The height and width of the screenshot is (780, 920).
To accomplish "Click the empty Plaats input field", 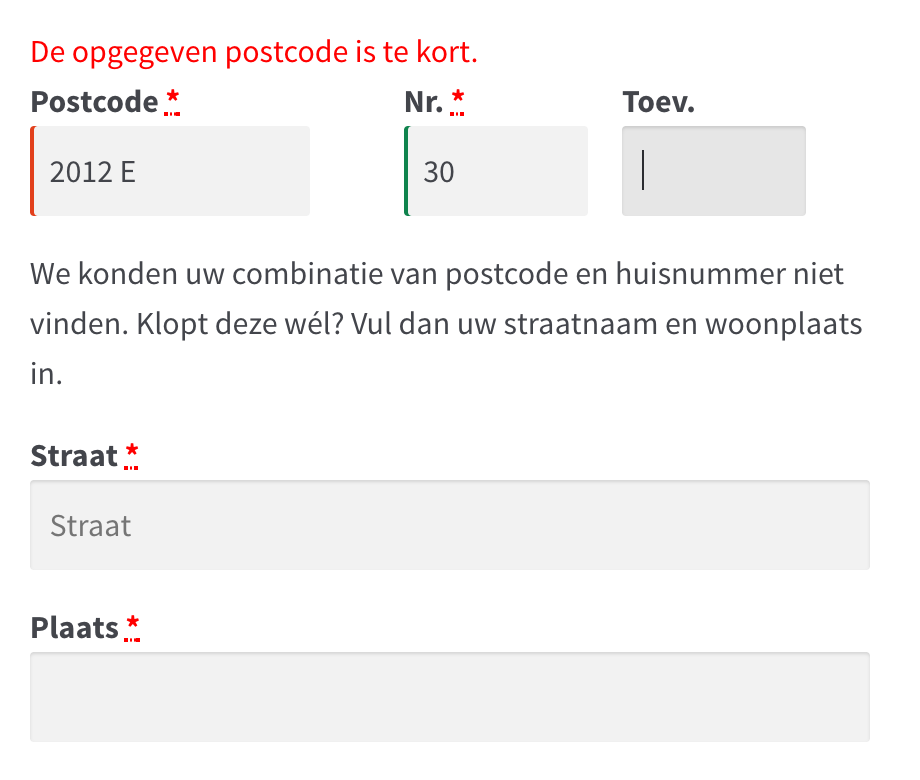I will click(x=450, y=697).
